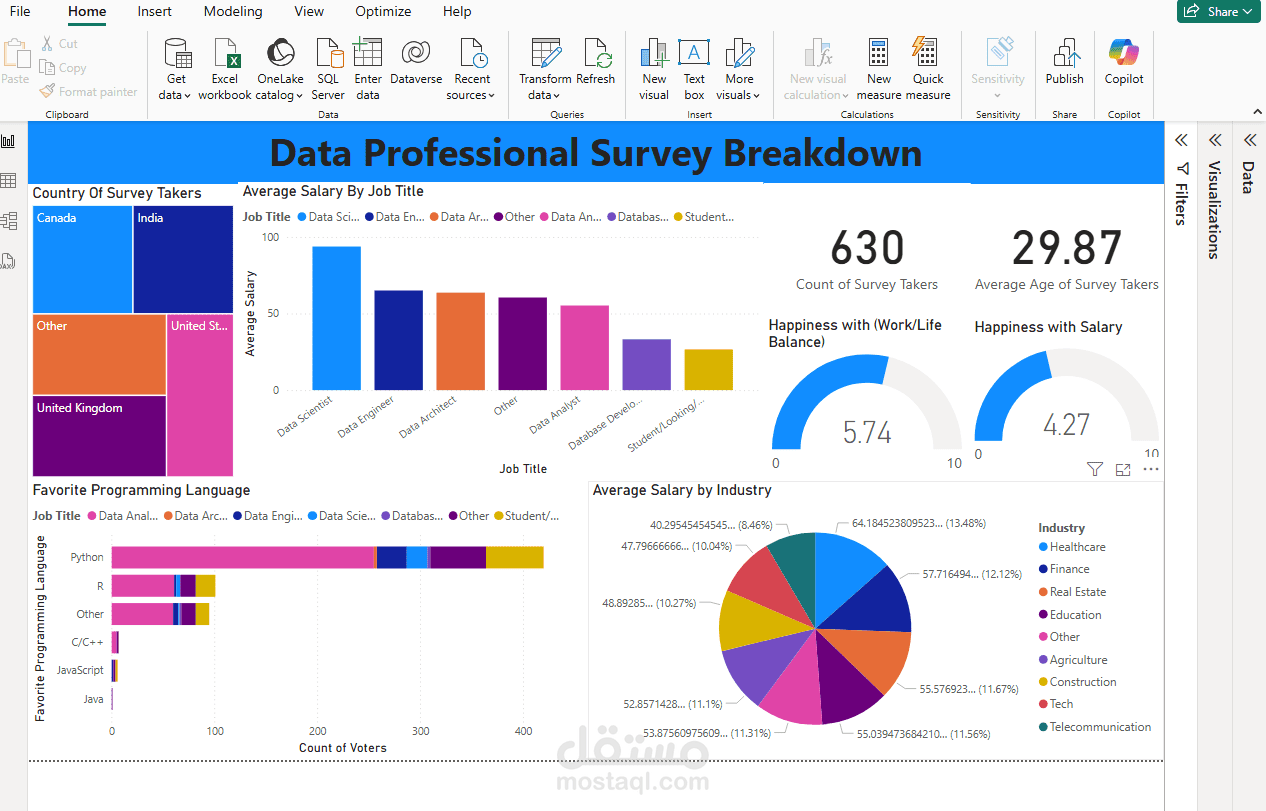Image resolution: width=1266 pixels, height=811 pixels.
Task: Open the View tab
Action: (308, 12)
